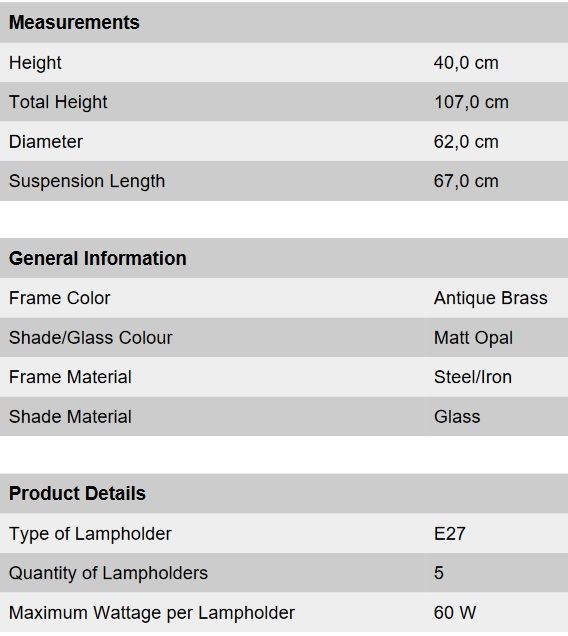Select the Frame Material row
Viewport: 568px width, 636px height.
coord(284,377)
